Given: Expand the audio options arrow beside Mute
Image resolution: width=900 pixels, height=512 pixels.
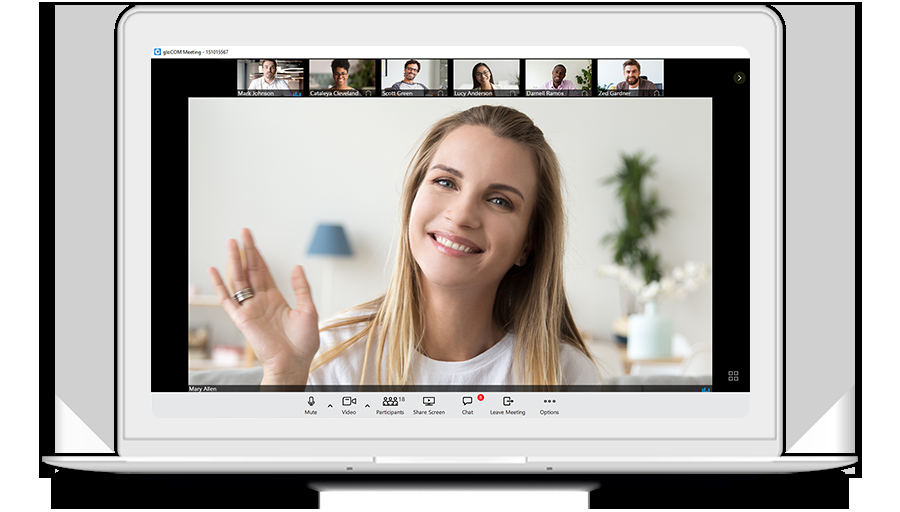Looking at the screenshot, I should pyautogui.click(x=330, y=405).
